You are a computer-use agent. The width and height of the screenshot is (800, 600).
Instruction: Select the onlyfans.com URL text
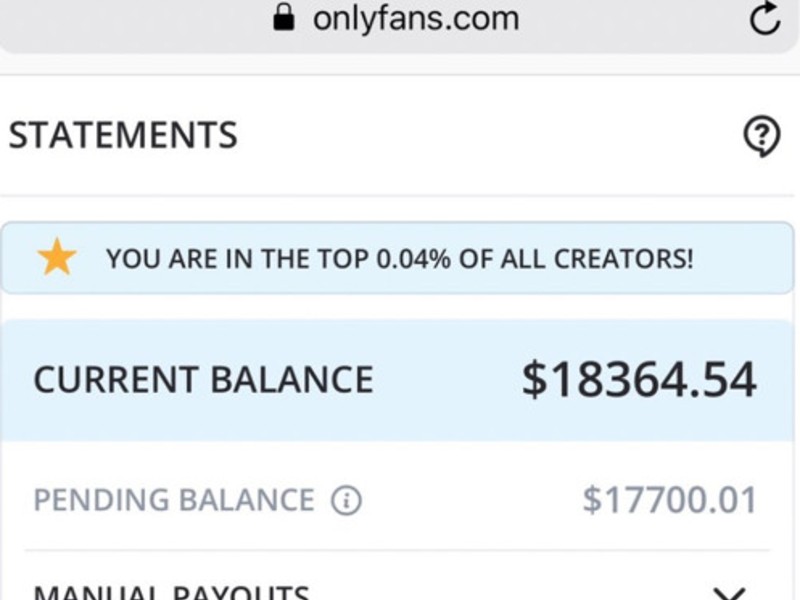(x=416, y=19)
